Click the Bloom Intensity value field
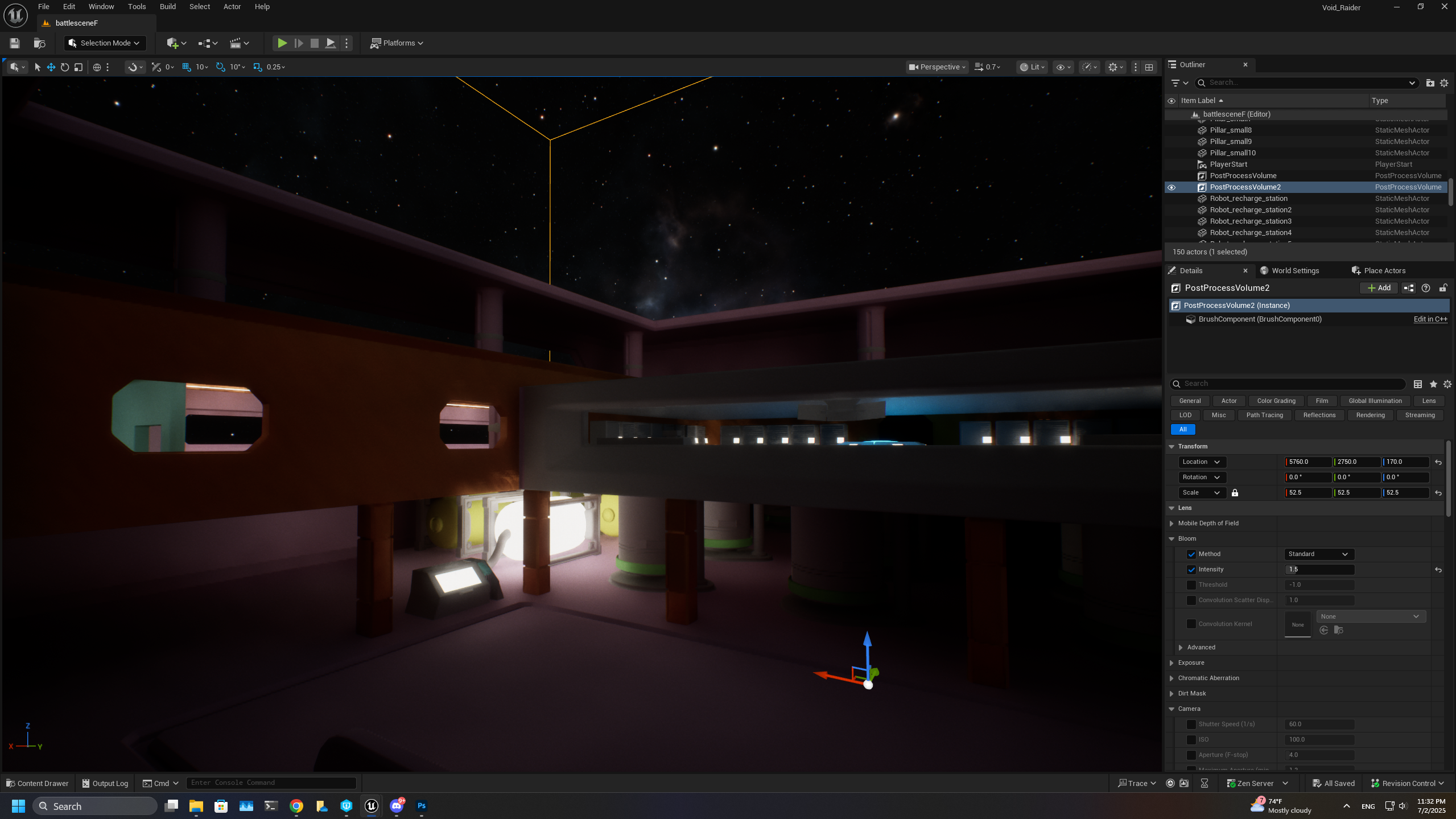This screenshot has width=1456, height=819. click(x=1319, y=569)
